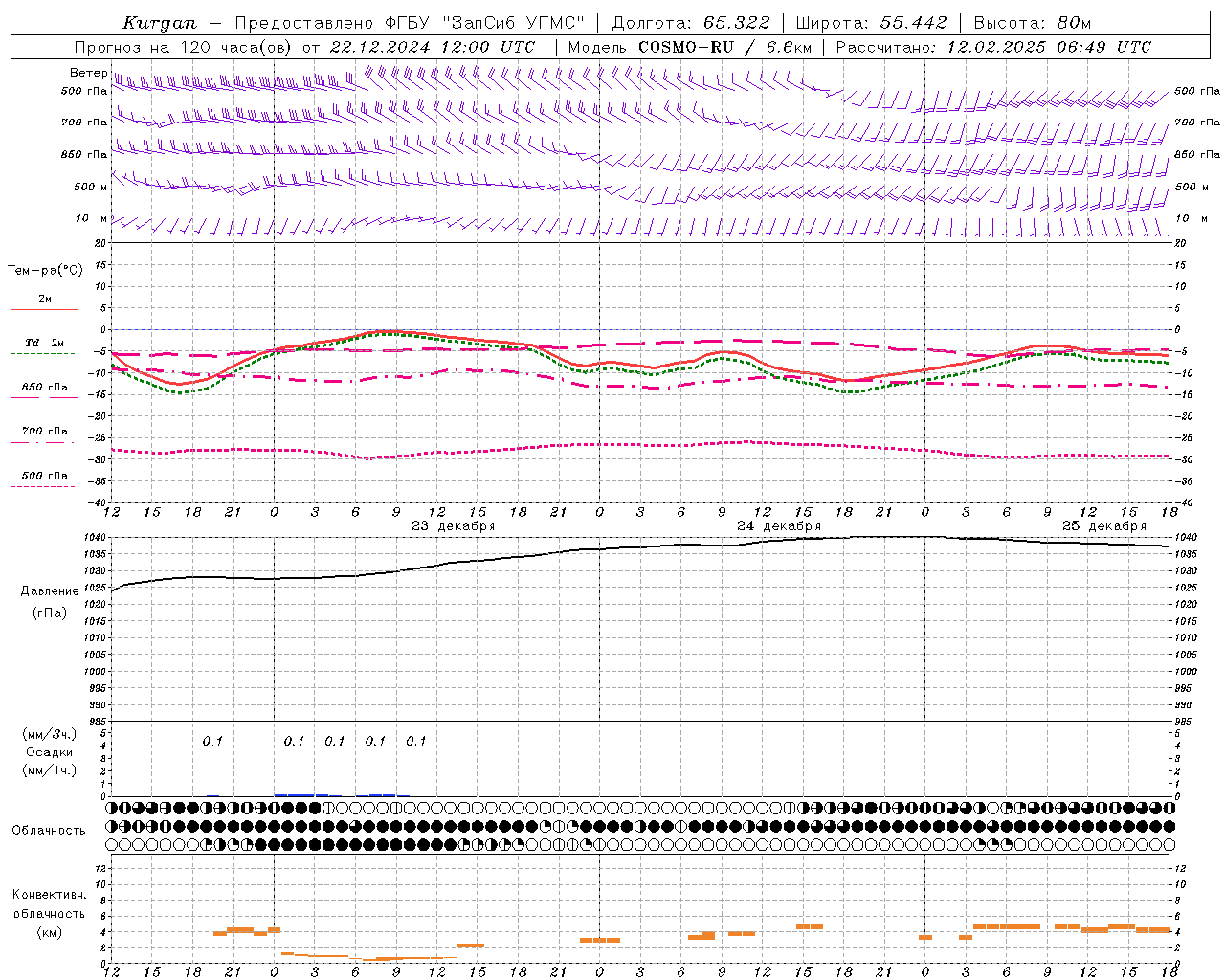Click the solid 2м temperature legend line
Screen dimensions: 1225x980
point(44,309)
